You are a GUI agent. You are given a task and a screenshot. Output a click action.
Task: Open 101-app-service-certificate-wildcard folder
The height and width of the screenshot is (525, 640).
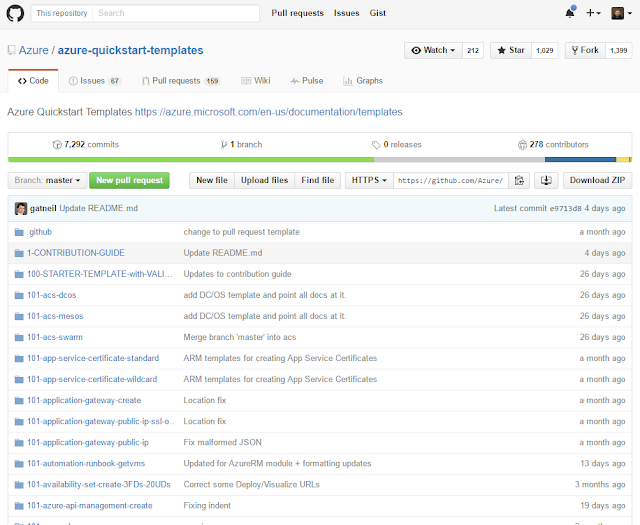(92, 379)
